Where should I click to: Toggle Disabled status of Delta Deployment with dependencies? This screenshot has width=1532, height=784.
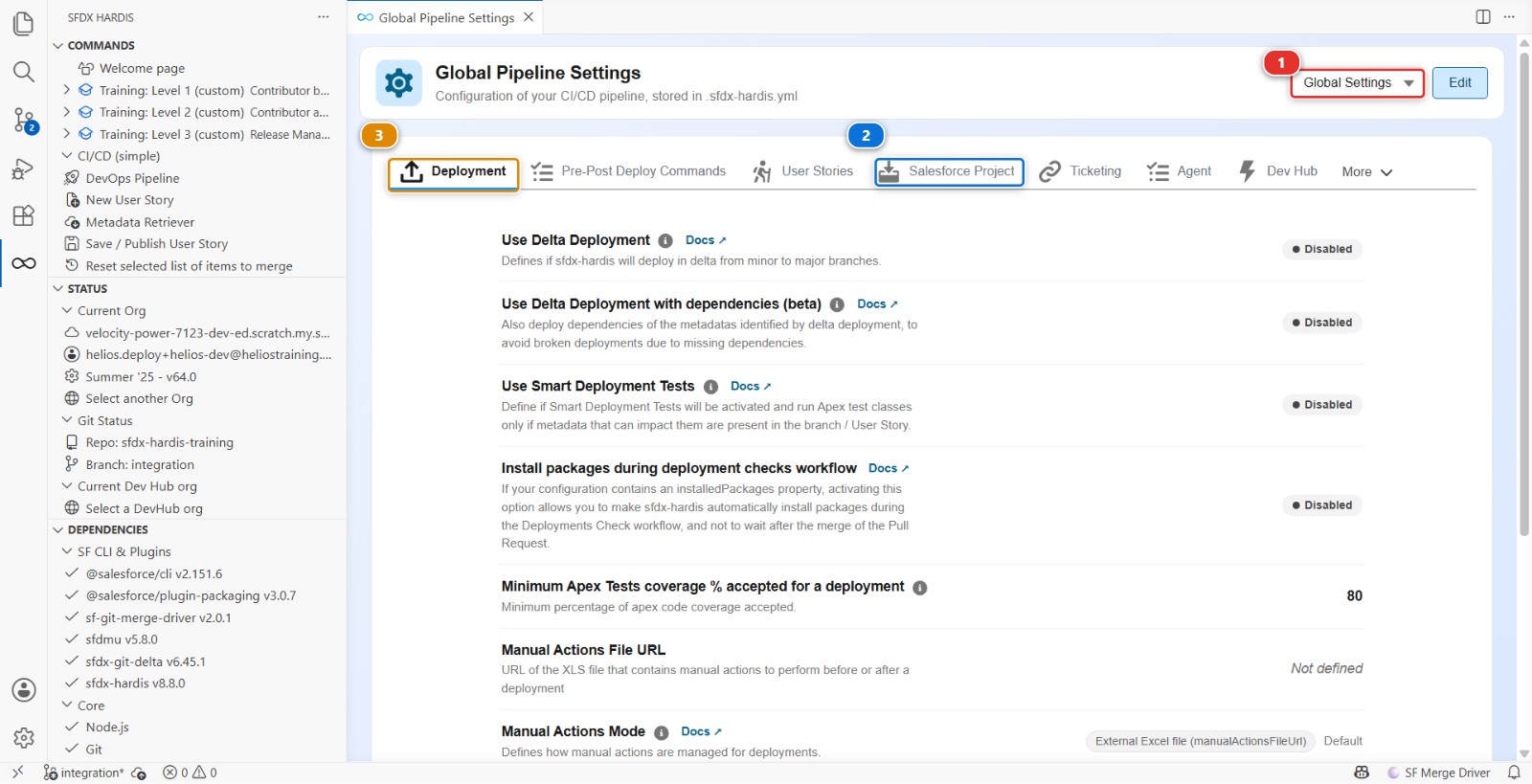1322,323
